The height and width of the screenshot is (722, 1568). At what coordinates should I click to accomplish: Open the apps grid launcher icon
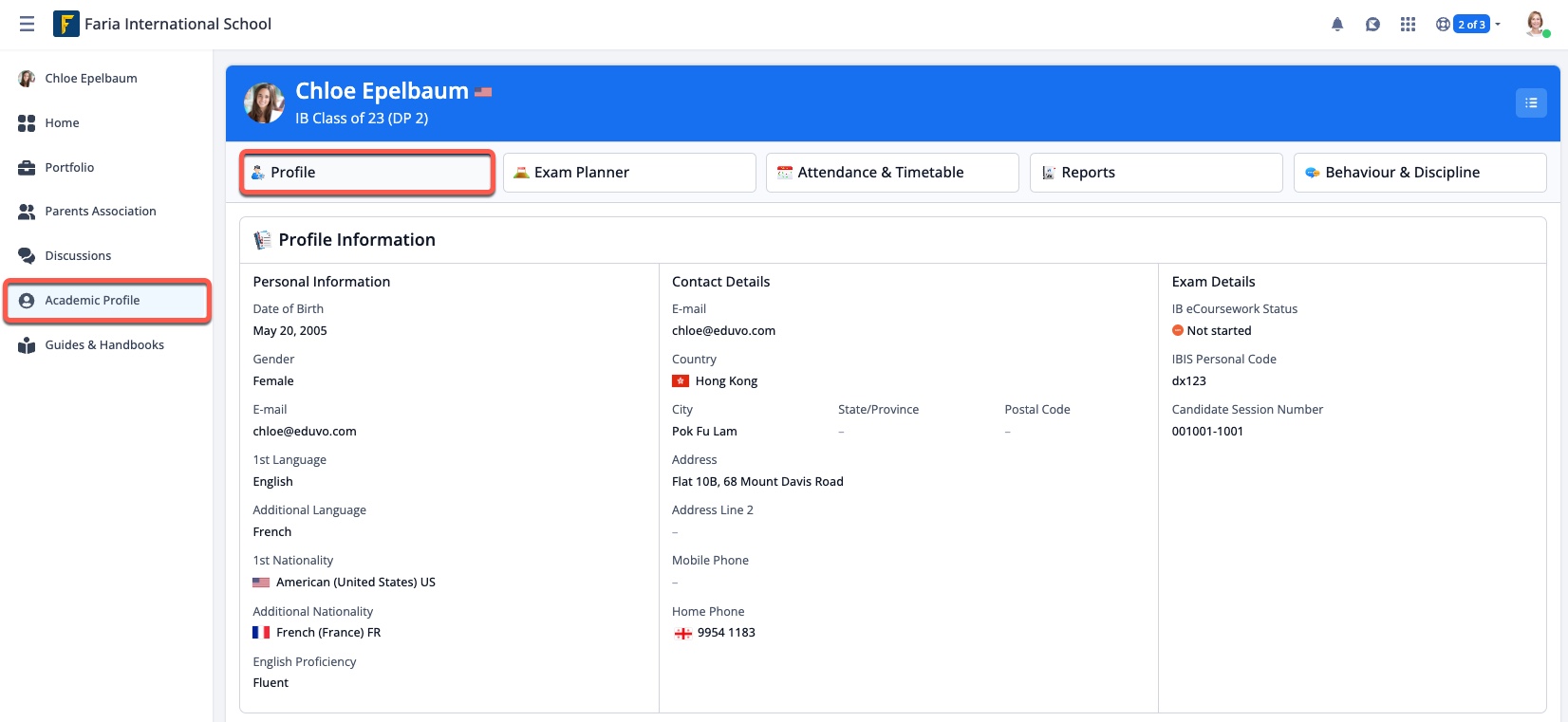click(1408, 25)
